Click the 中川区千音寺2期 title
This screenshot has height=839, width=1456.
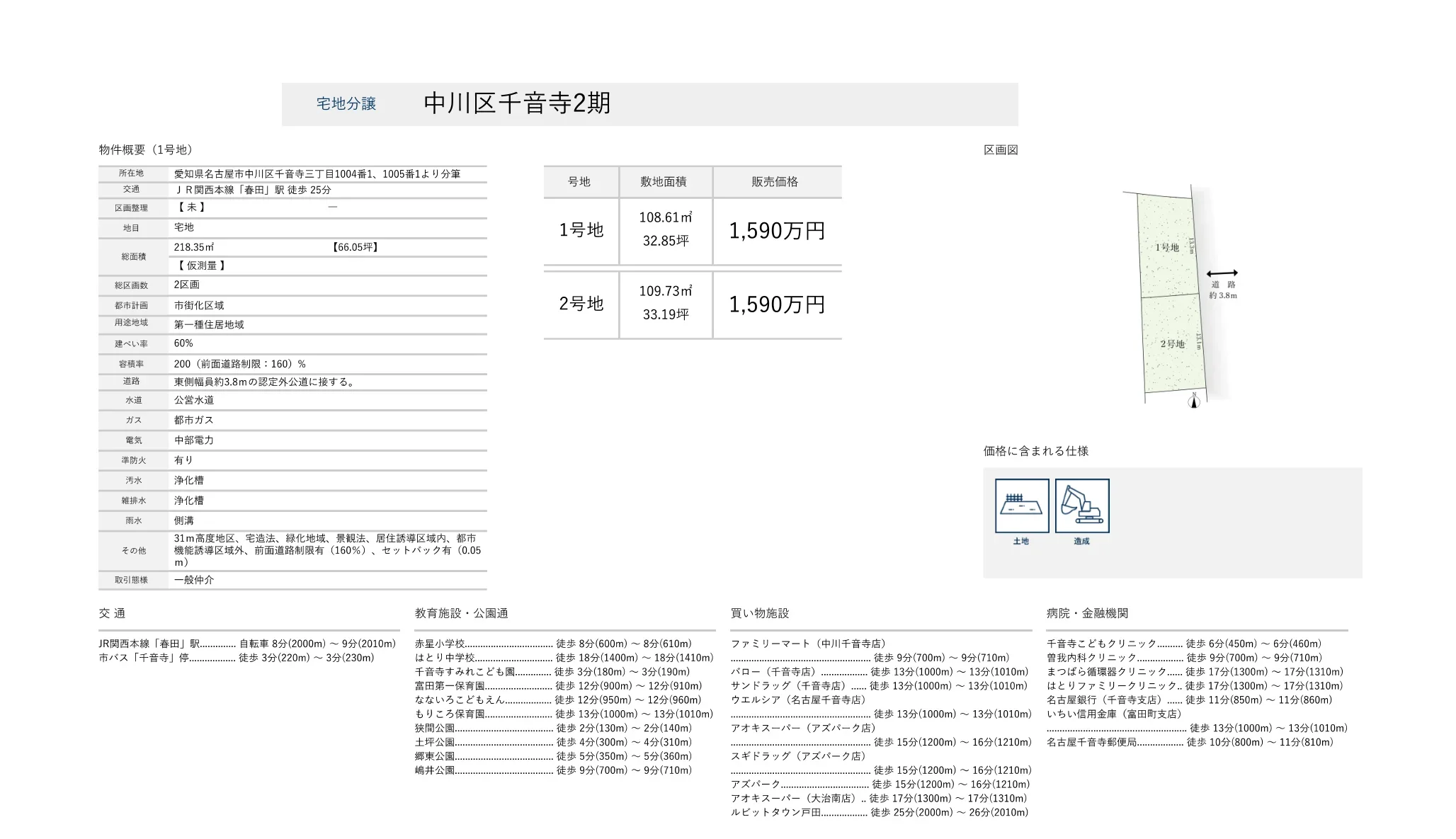click(x=517, y=103)
